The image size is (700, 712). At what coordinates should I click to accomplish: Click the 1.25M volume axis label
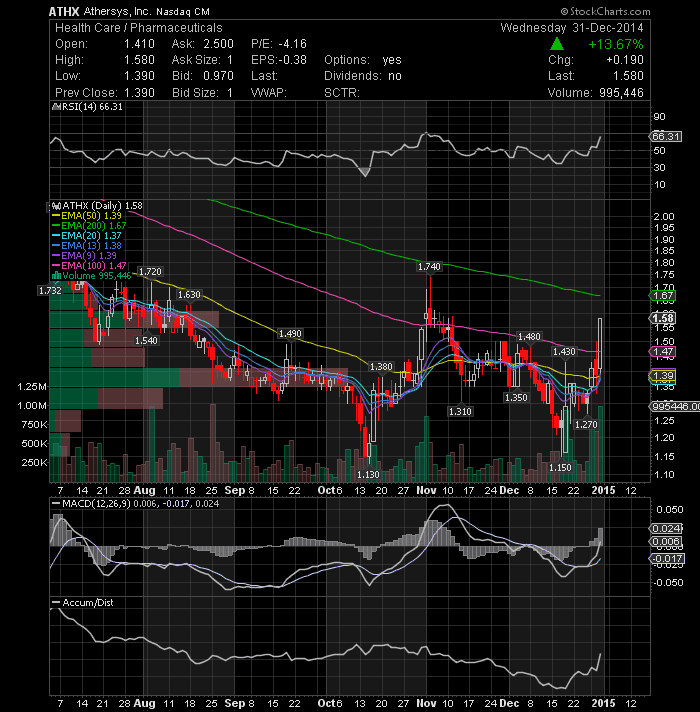[x=32, y=387]
